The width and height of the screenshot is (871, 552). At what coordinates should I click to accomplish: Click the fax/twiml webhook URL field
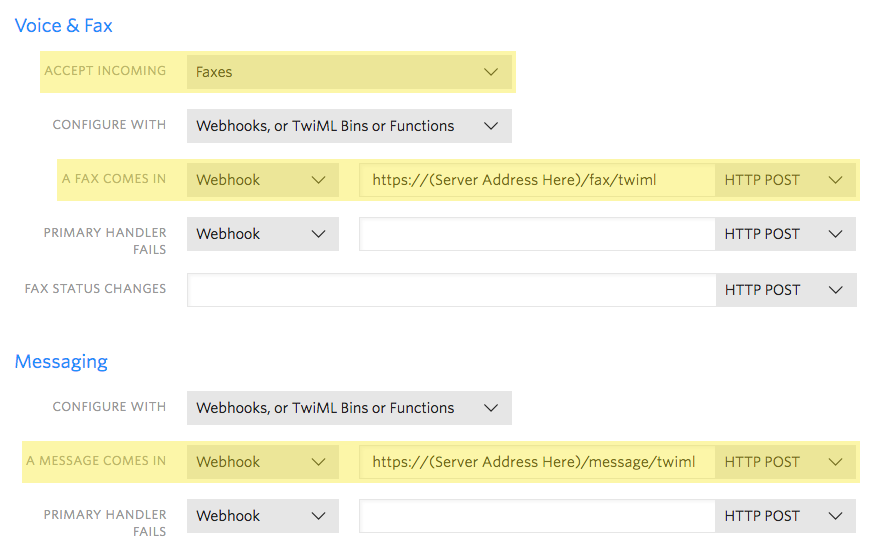click(537, 180)
